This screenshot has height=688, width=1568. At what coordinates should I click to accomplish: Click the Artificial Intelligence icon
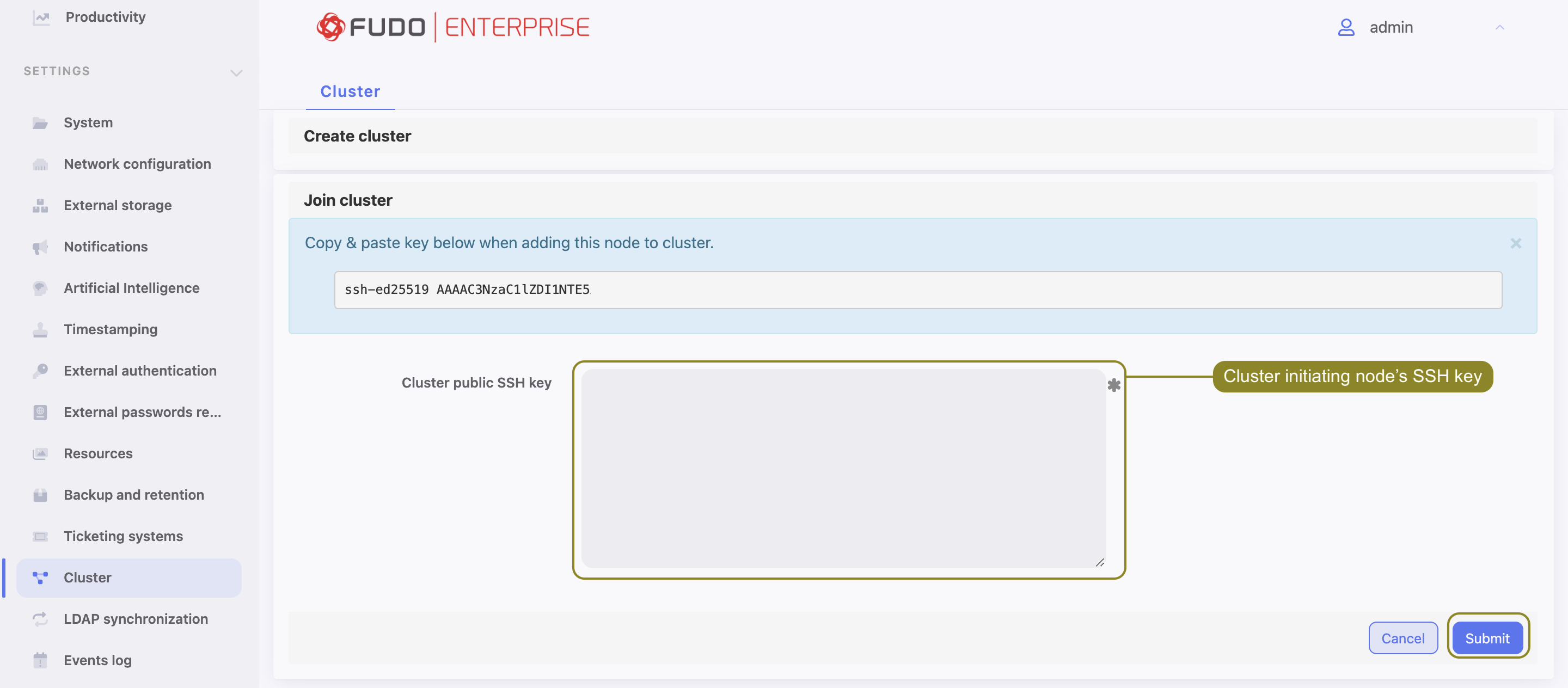(40, 288)
